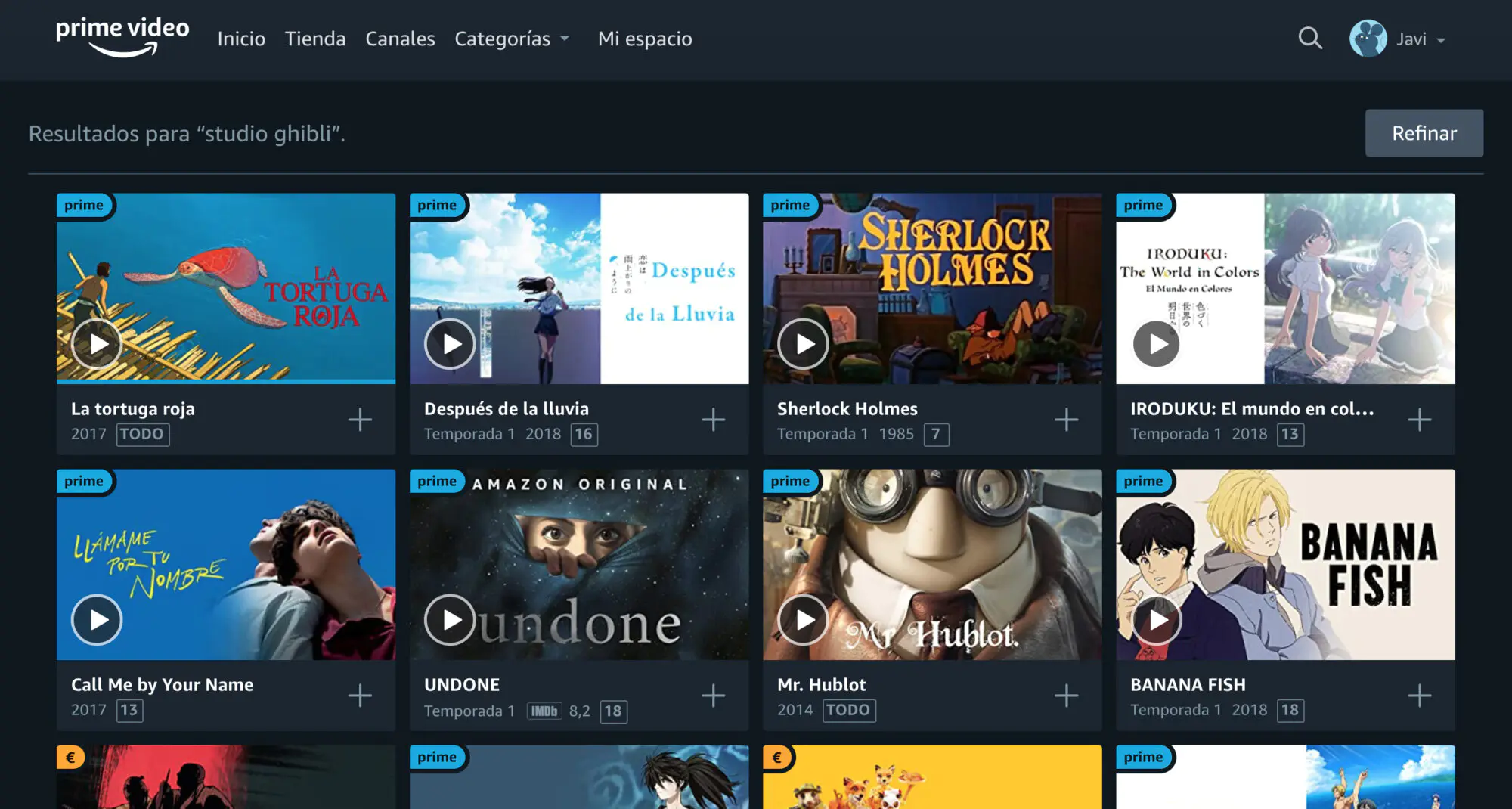Click Call Me by Your Name poster
The width and height of the screenshot is (1512, 809).
coord(226,564)
